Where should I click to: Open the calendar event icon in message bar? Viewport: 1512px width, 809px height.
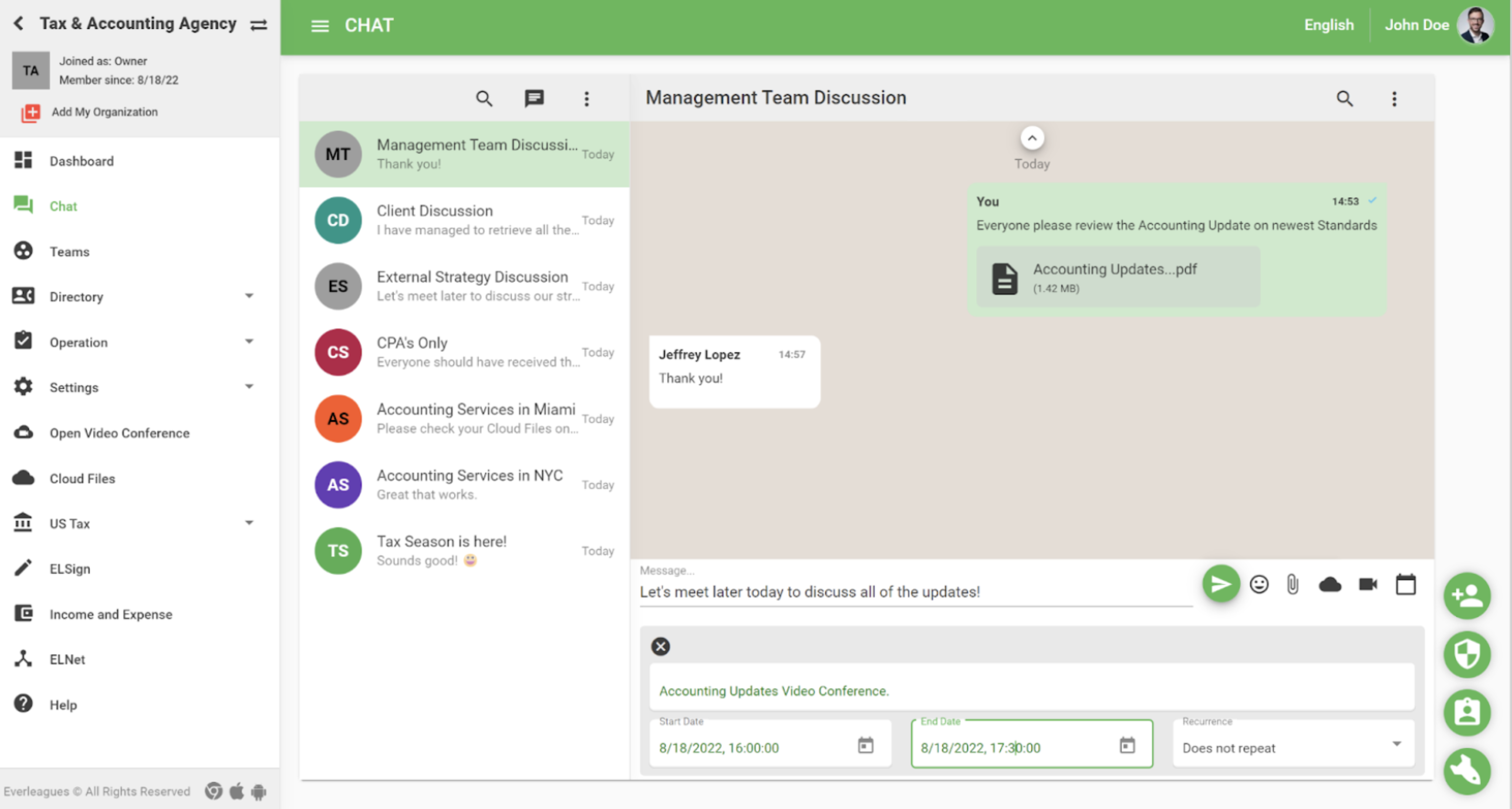pyautogui.click(x=1406, y=584)
